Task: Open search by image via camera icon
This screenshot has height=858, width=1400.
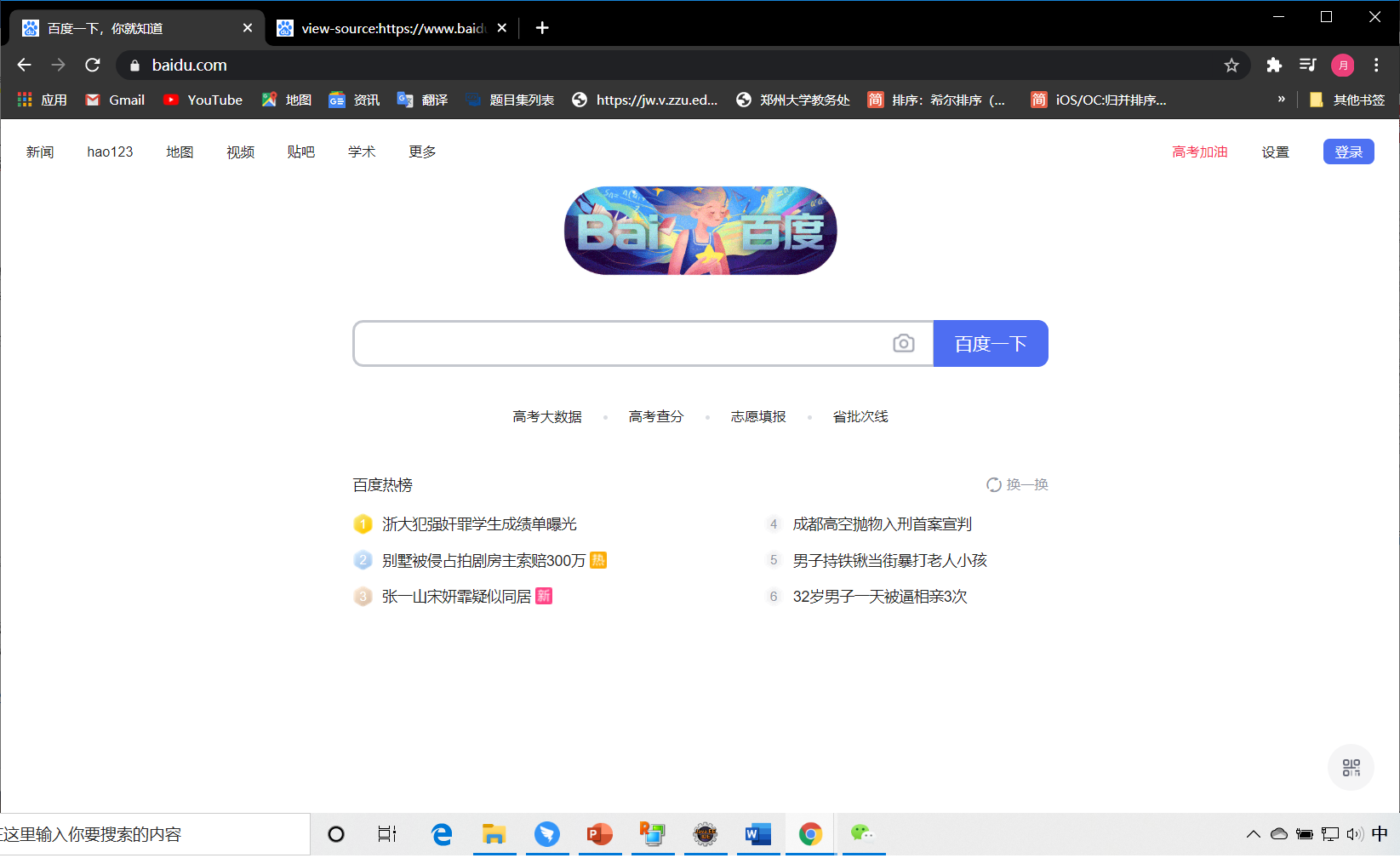Action: (904, 343)
